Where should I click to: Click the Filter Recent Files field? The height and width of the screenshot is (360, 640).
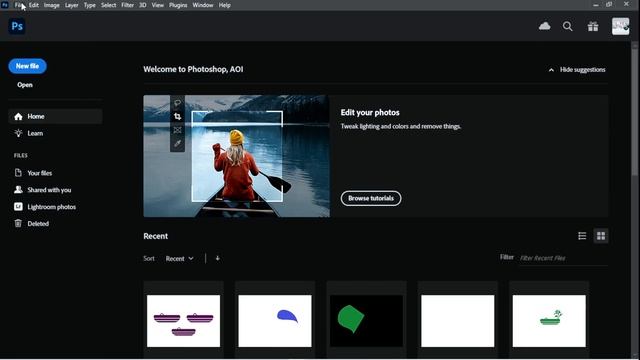click(x=563, y=258)
